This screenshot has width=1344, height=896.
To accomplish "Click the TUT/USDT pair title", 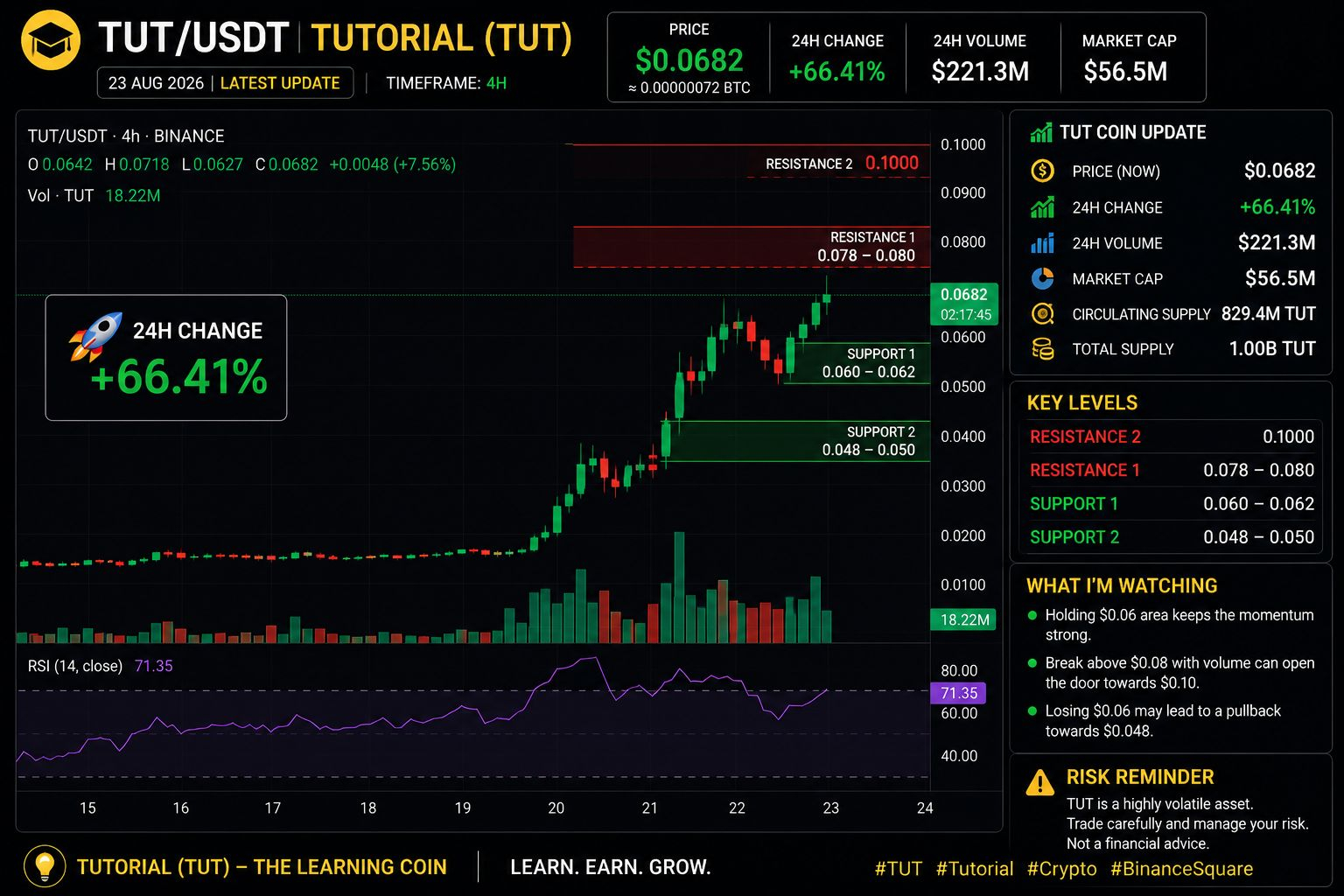I will tap(193, 38).
